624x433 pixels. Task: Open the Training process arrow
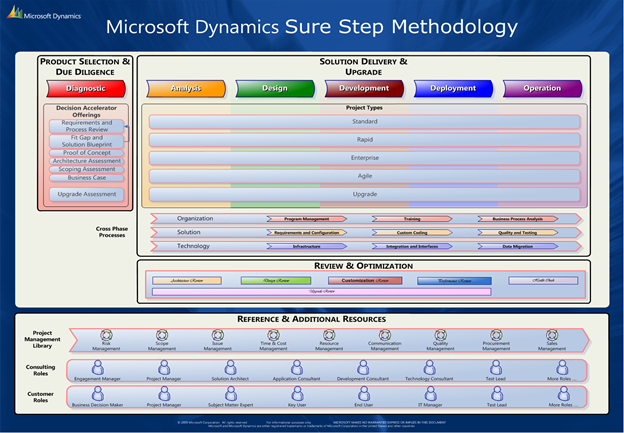(412, 219)
